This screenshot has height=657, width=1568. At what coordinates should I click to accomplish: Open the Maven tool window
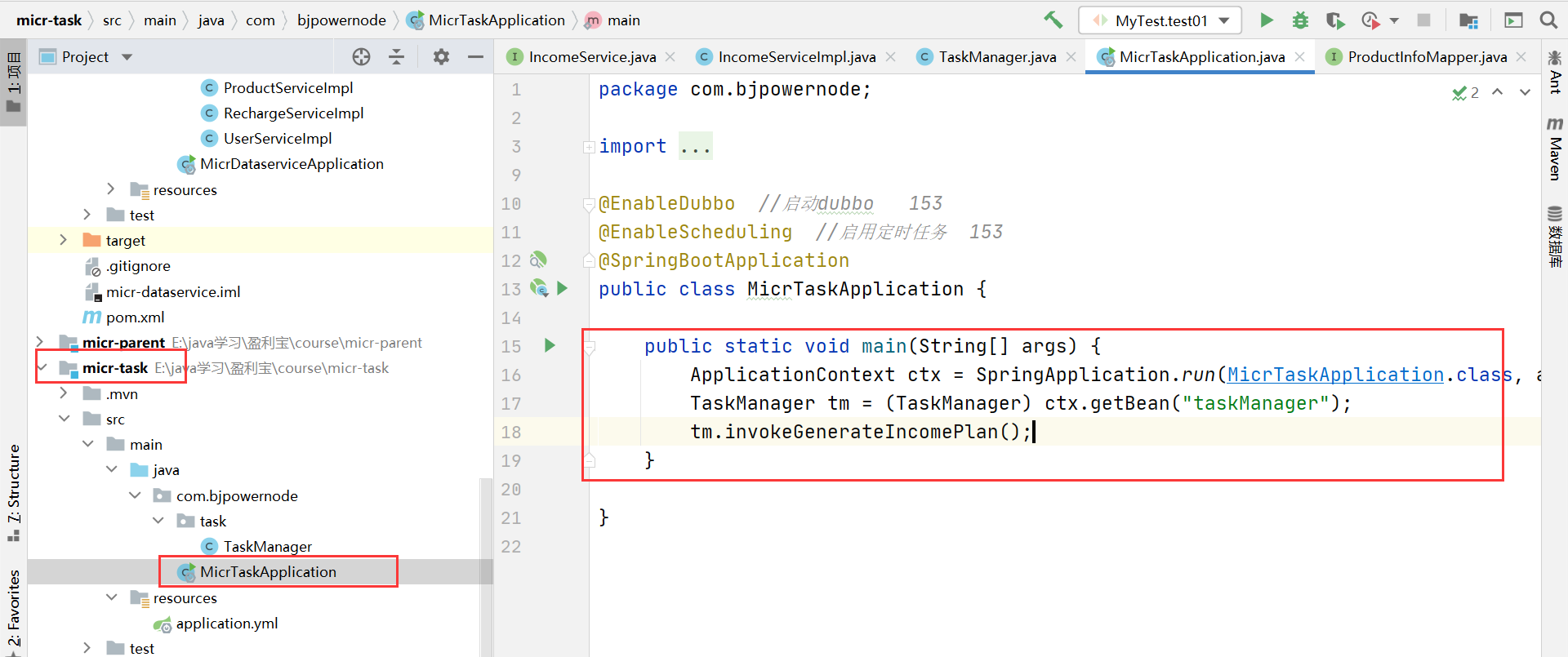click(1555, 149)
